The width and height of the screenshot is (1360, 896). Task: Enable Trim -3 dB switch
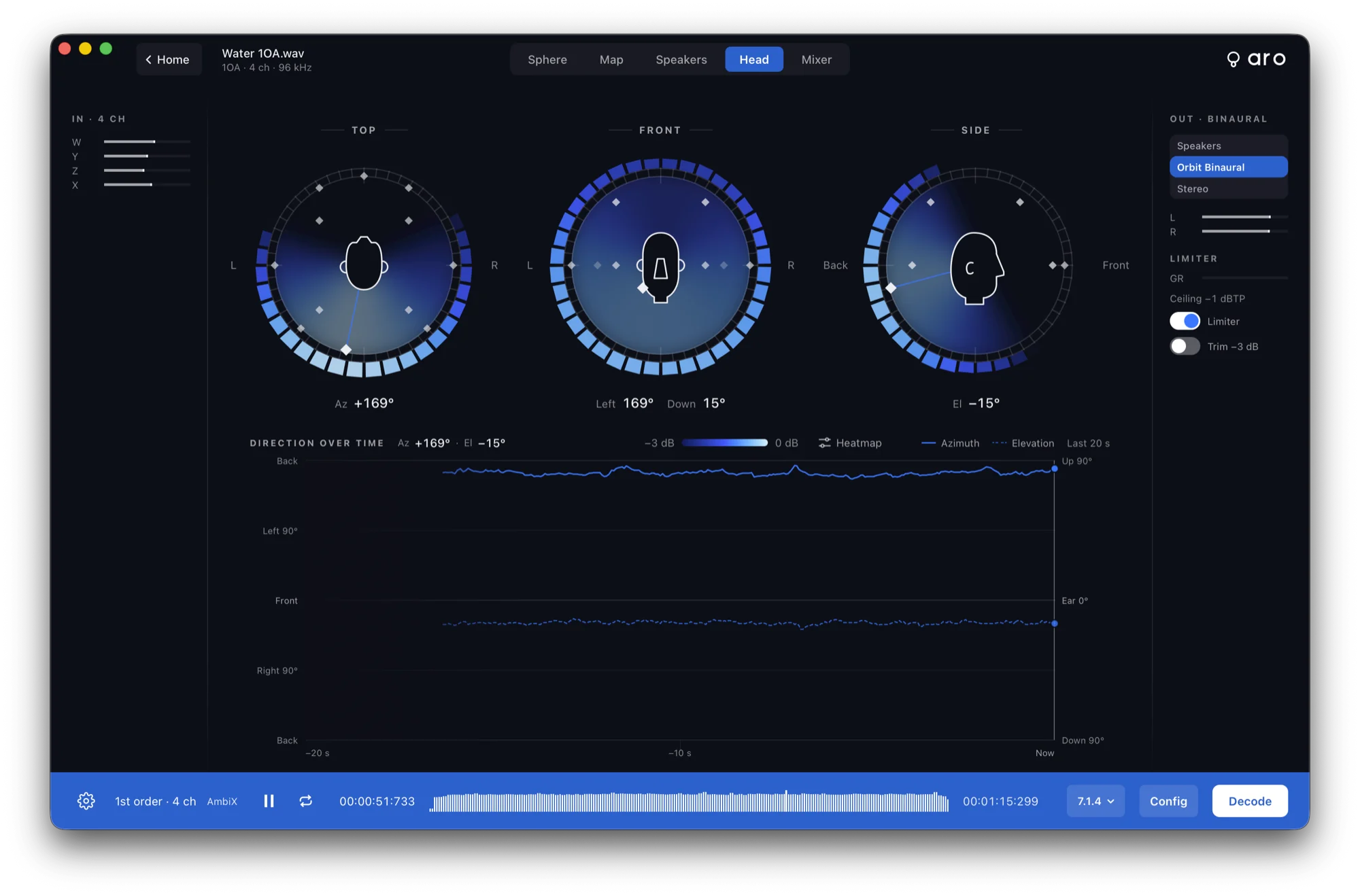(x=1185, y=346)
